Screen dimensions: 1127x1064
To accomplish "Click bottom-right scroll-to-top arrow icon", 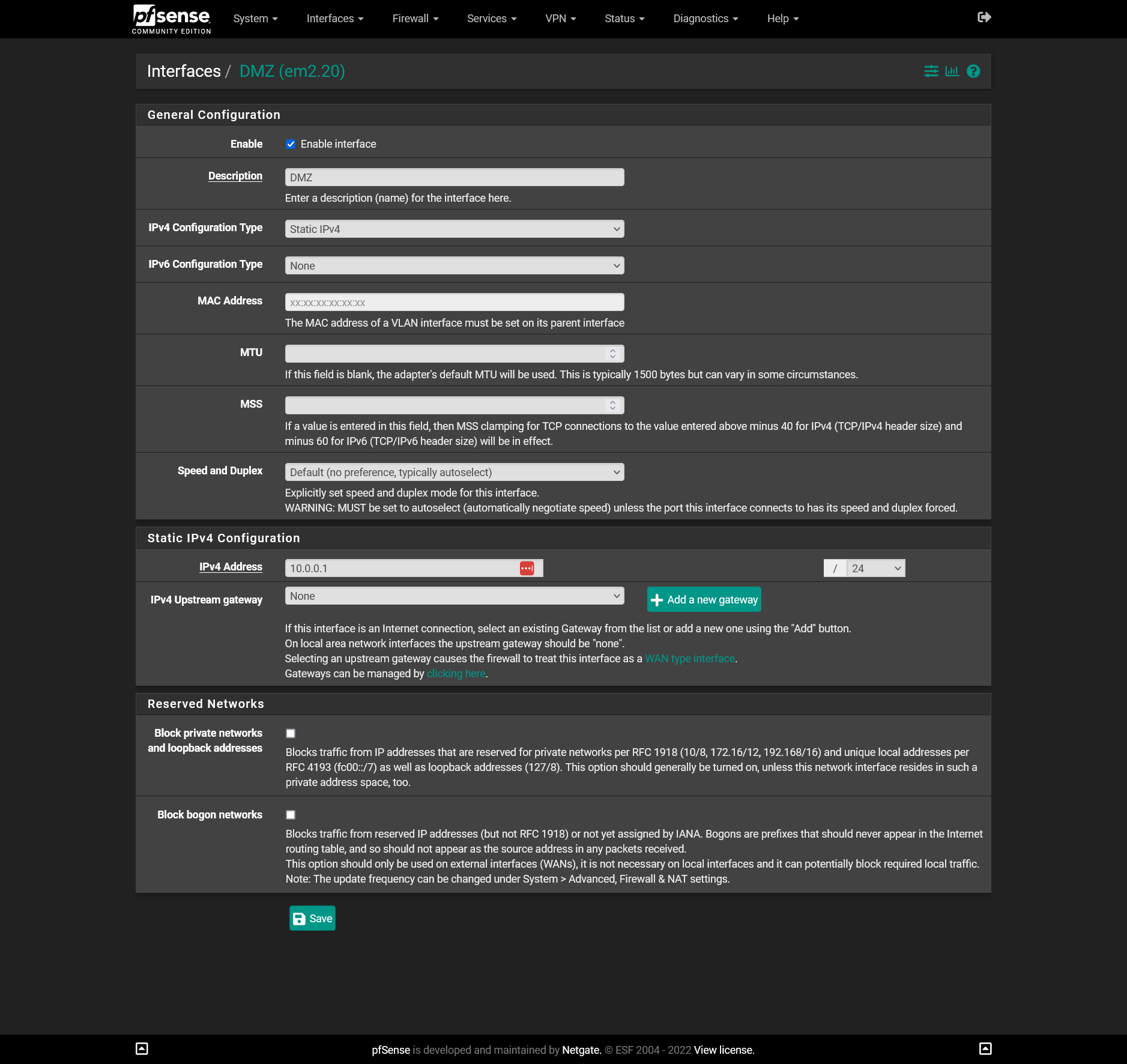I will coord(985,1048).
